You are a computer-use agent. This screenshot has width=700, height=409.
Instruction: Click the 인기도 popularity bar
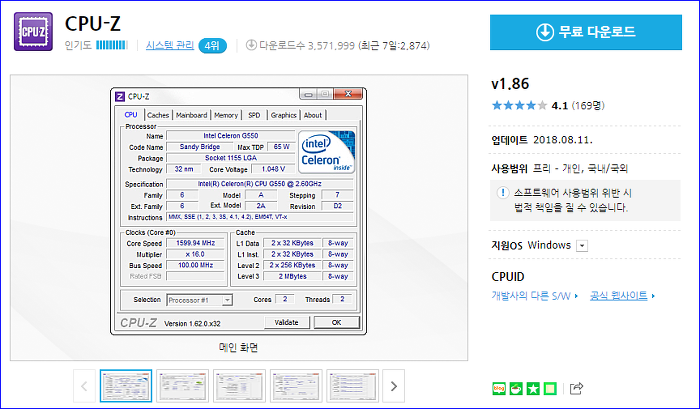pyautogui.click(x=112, y=45)
